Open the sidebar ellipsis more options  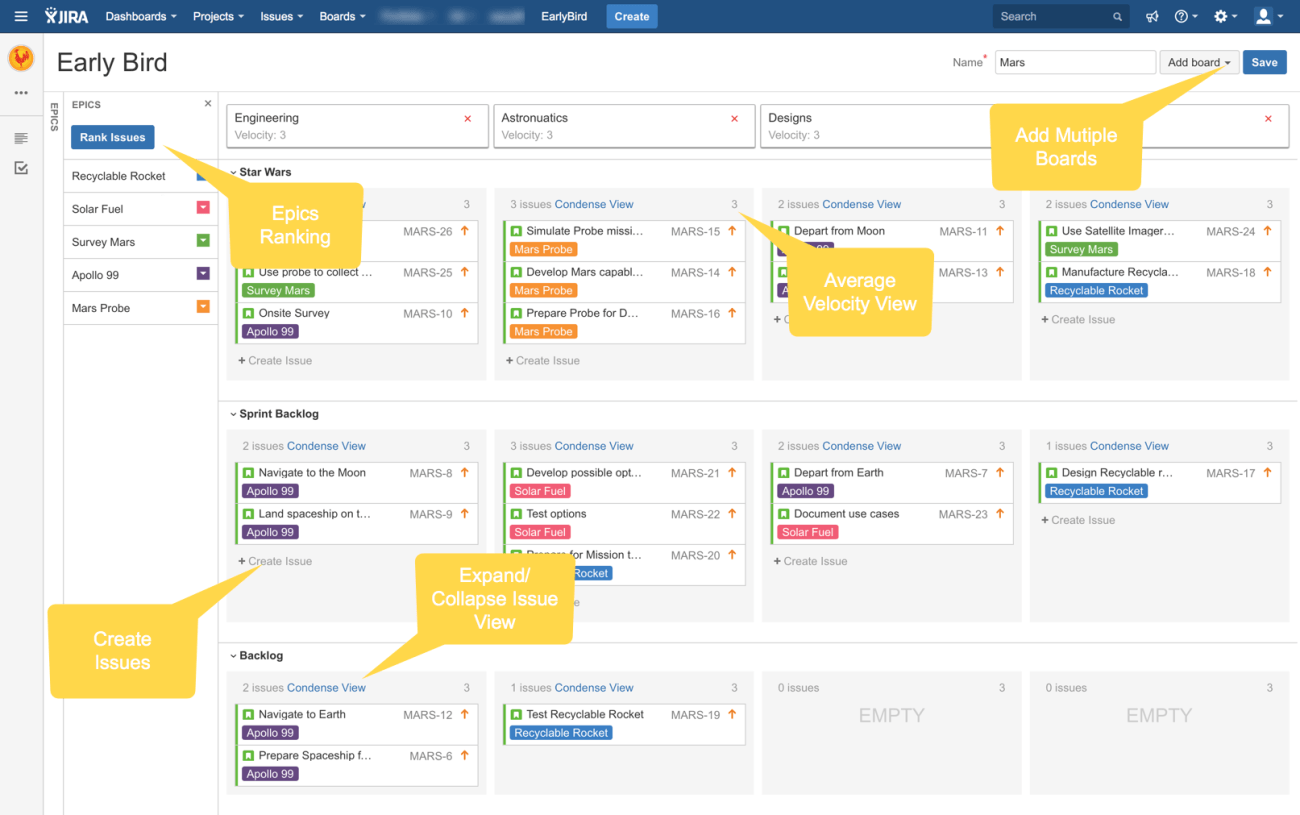[x=21, y=93]
